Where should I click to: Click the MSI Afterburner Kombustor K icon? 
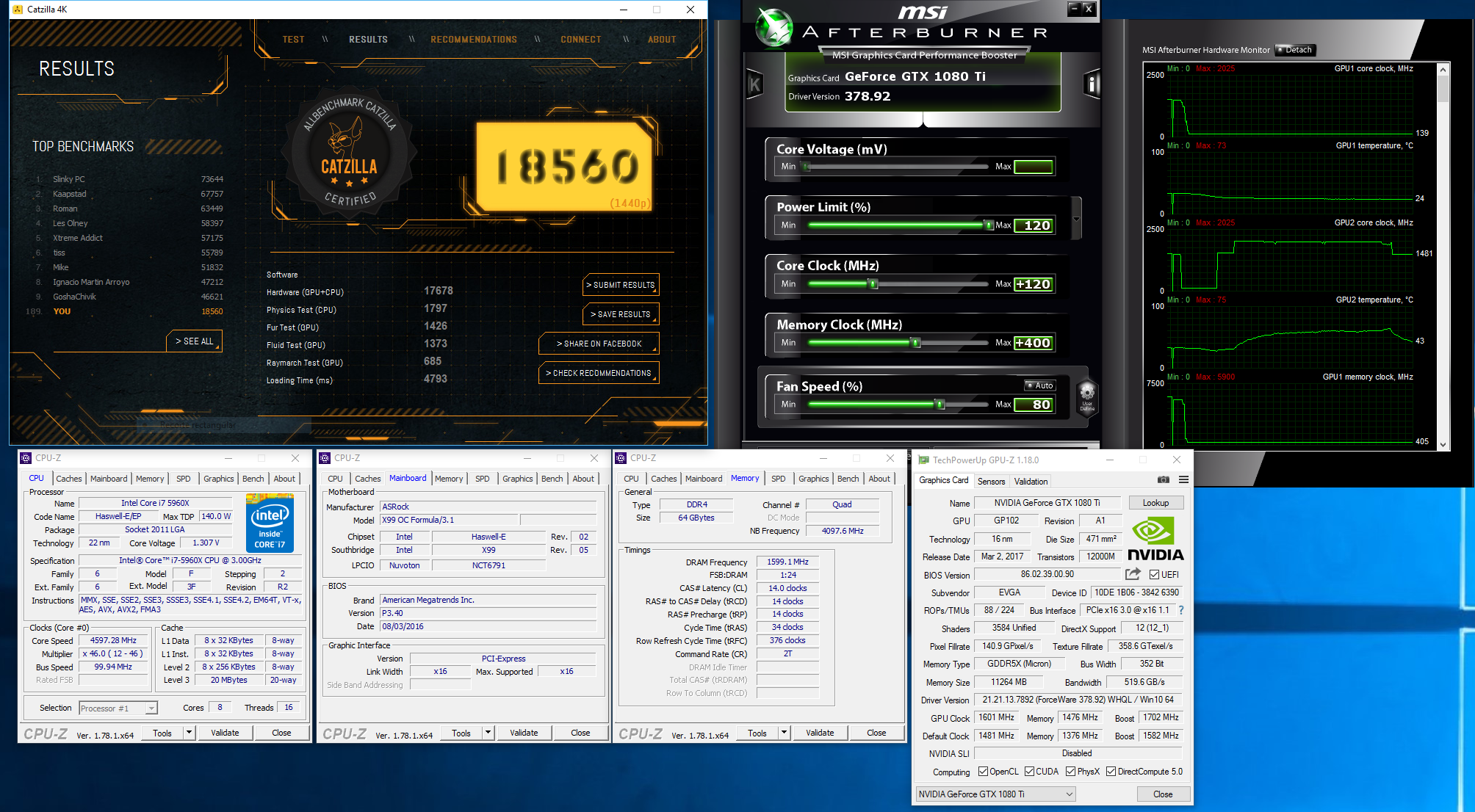(754, 85)
